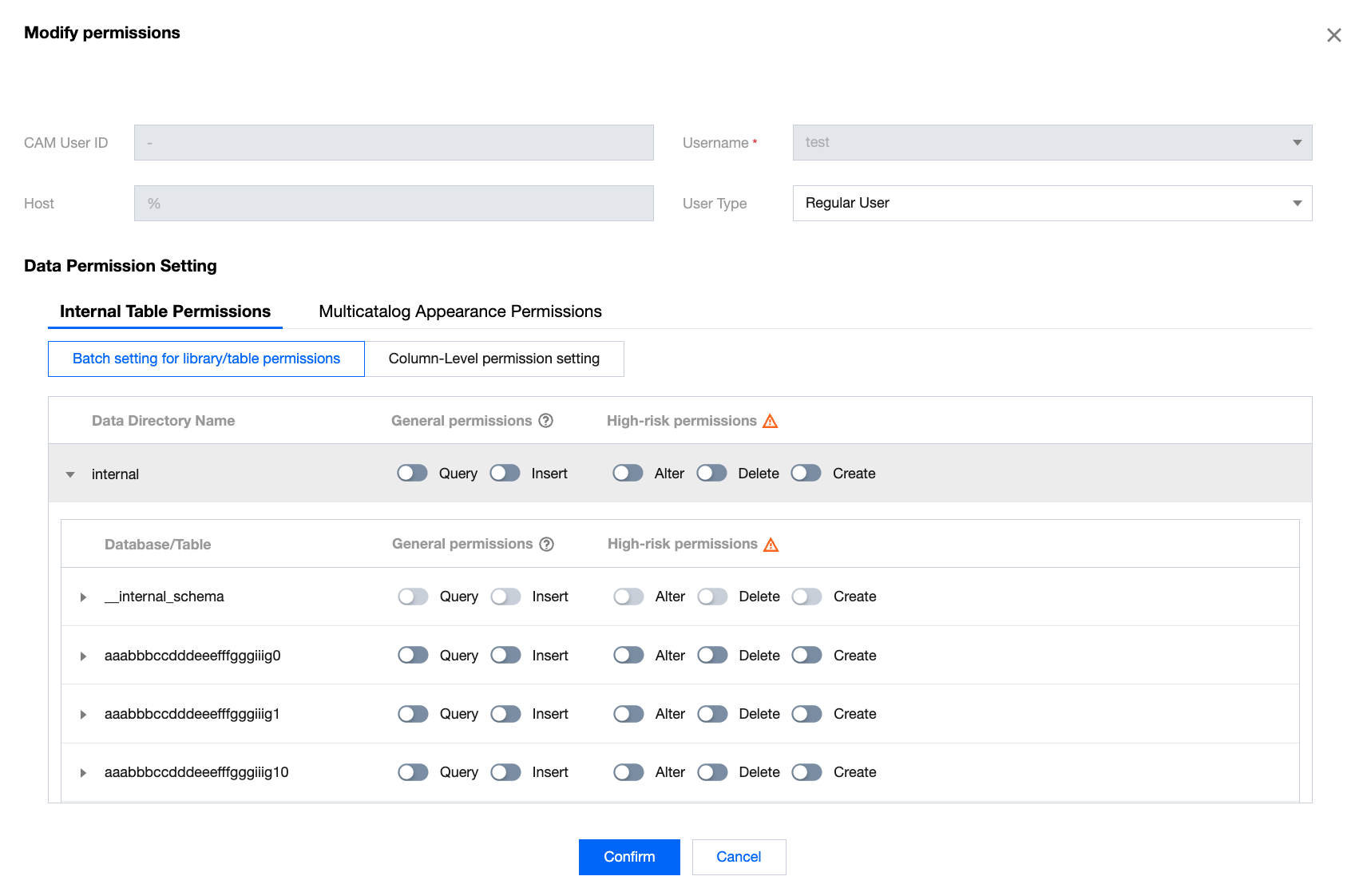This screenshot has height=896, width=1367.
Task: Expand the __internal_schema database row
Action: (x=83, y=597)
